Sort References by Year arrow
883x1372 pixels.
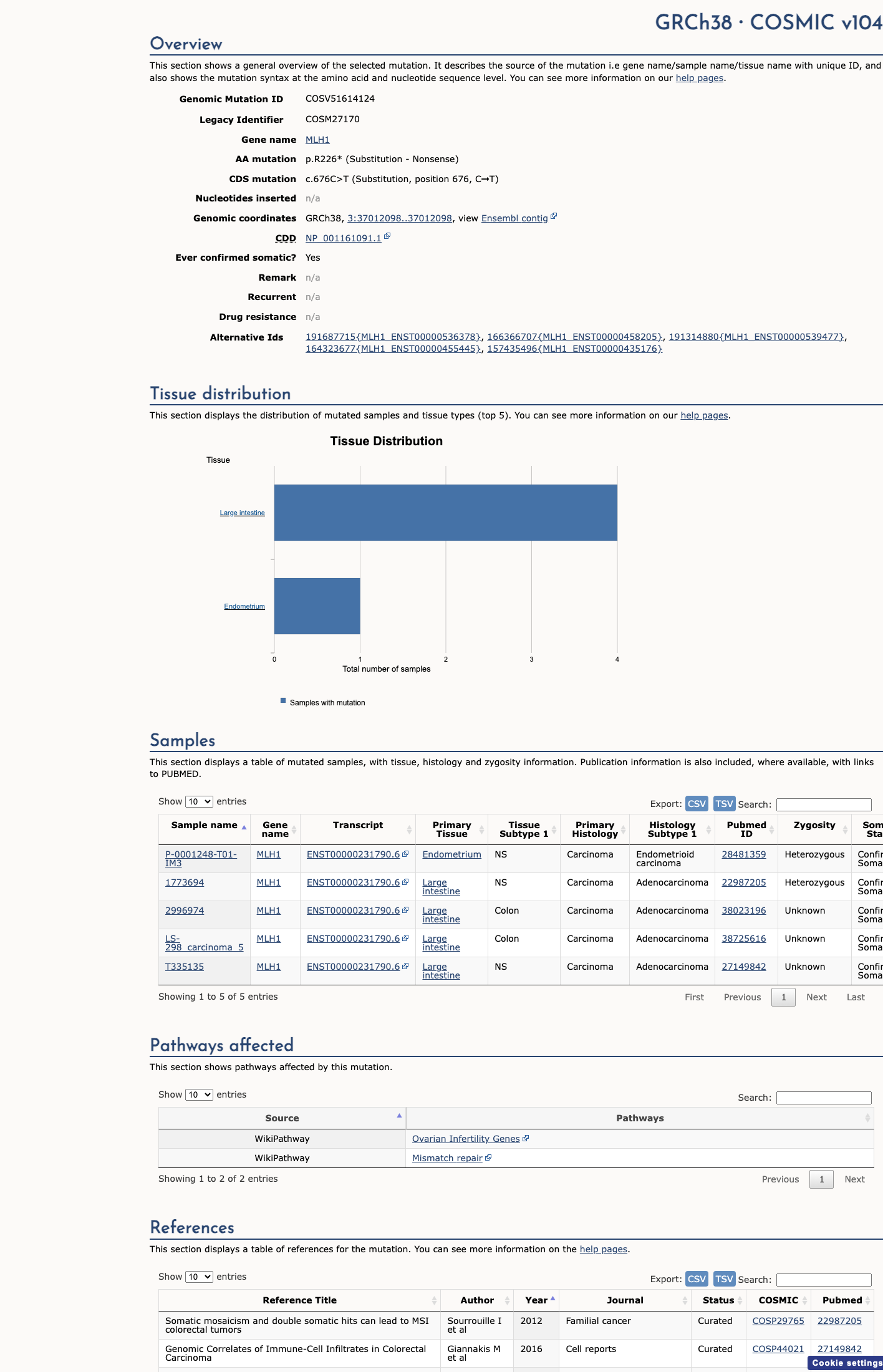click(x=552, y=1298)
